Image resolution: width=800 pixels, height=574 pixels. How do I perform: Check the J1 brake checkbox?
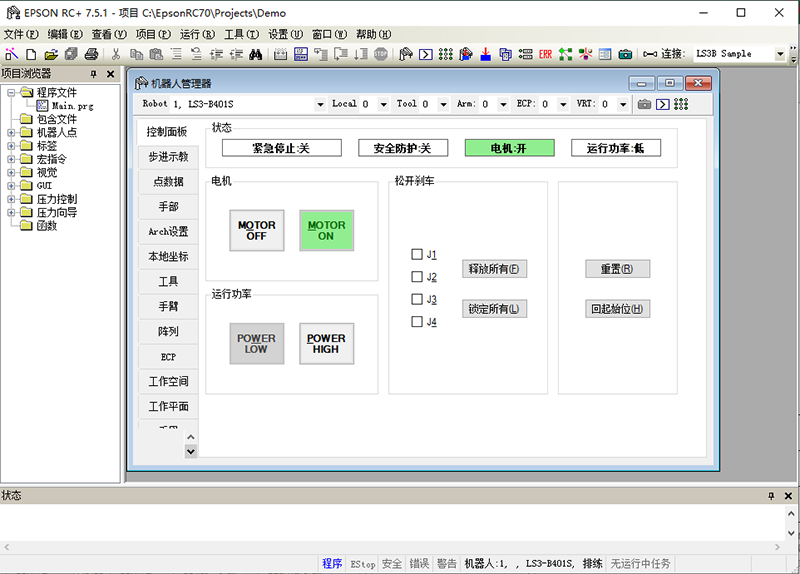[417, 254]
